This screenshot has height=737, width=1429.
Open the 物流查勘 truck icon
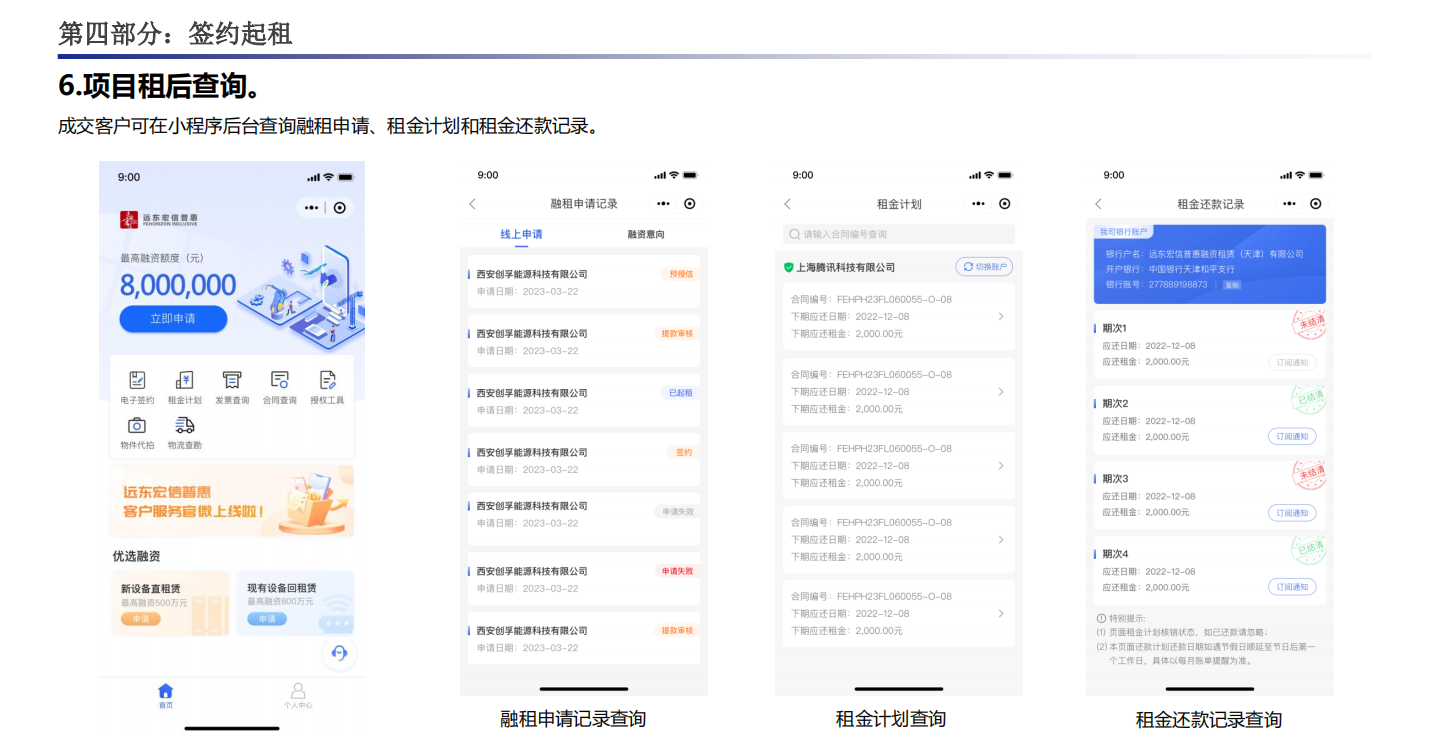point(184,425)
